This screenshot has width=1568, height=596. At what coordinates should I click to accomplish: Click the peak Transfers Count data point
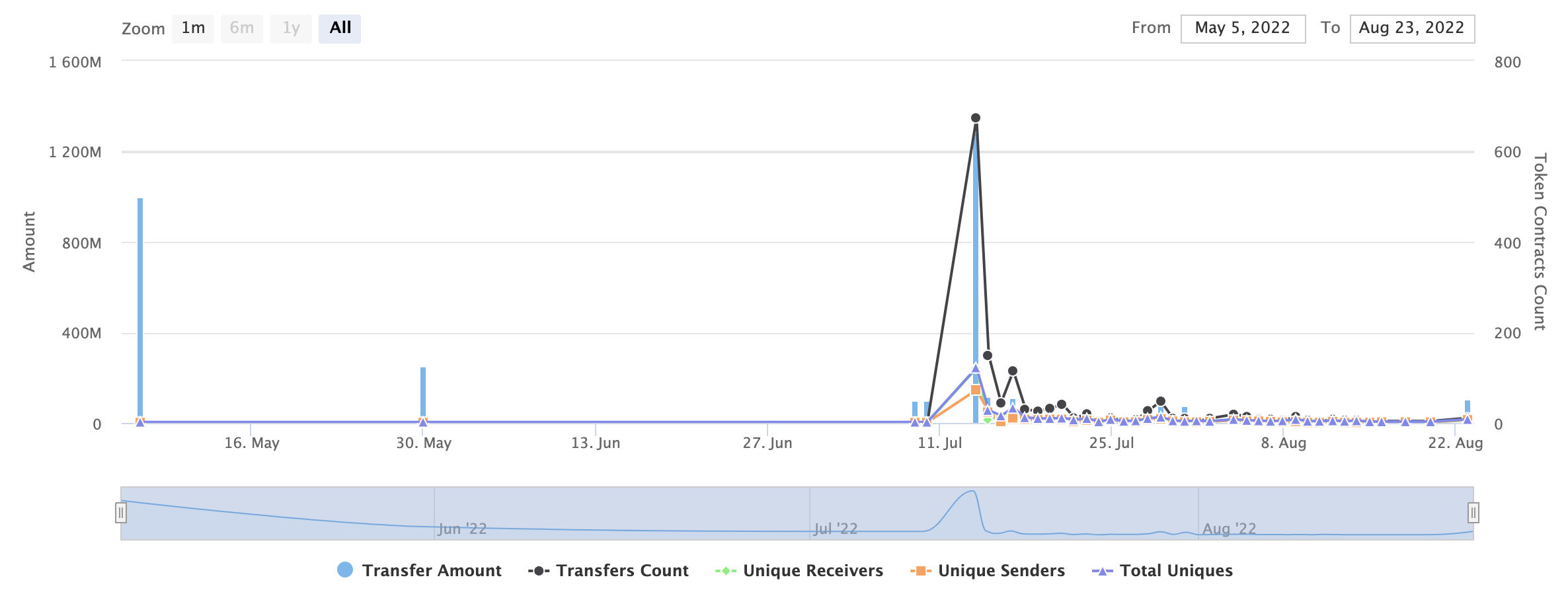pyautogui.click(x=976, y=118)
